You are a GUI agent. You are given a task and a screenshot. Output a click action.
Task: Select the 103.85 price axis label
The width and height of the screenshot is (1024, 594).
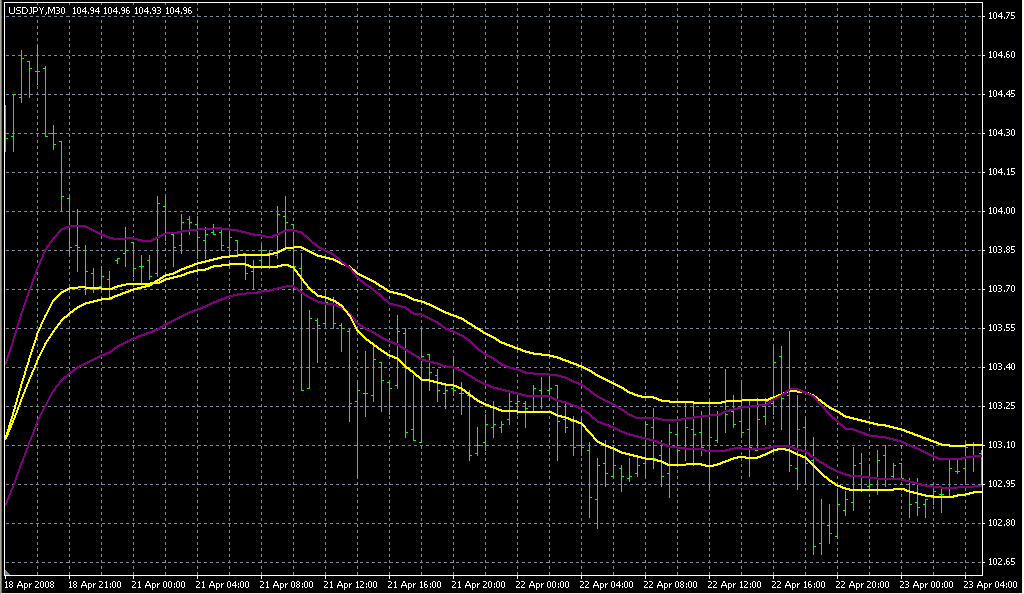1001,250
